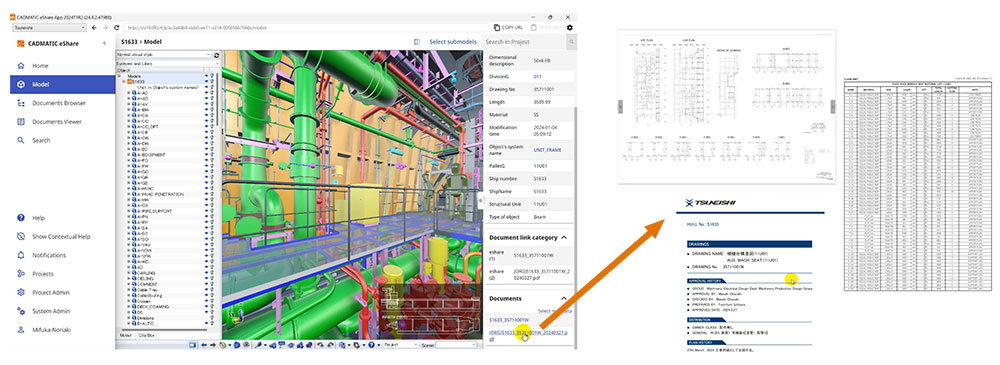Screen dimensions: 1000x365
Task: Click the browser forward arrow
Action: click(x=105, y=27)
